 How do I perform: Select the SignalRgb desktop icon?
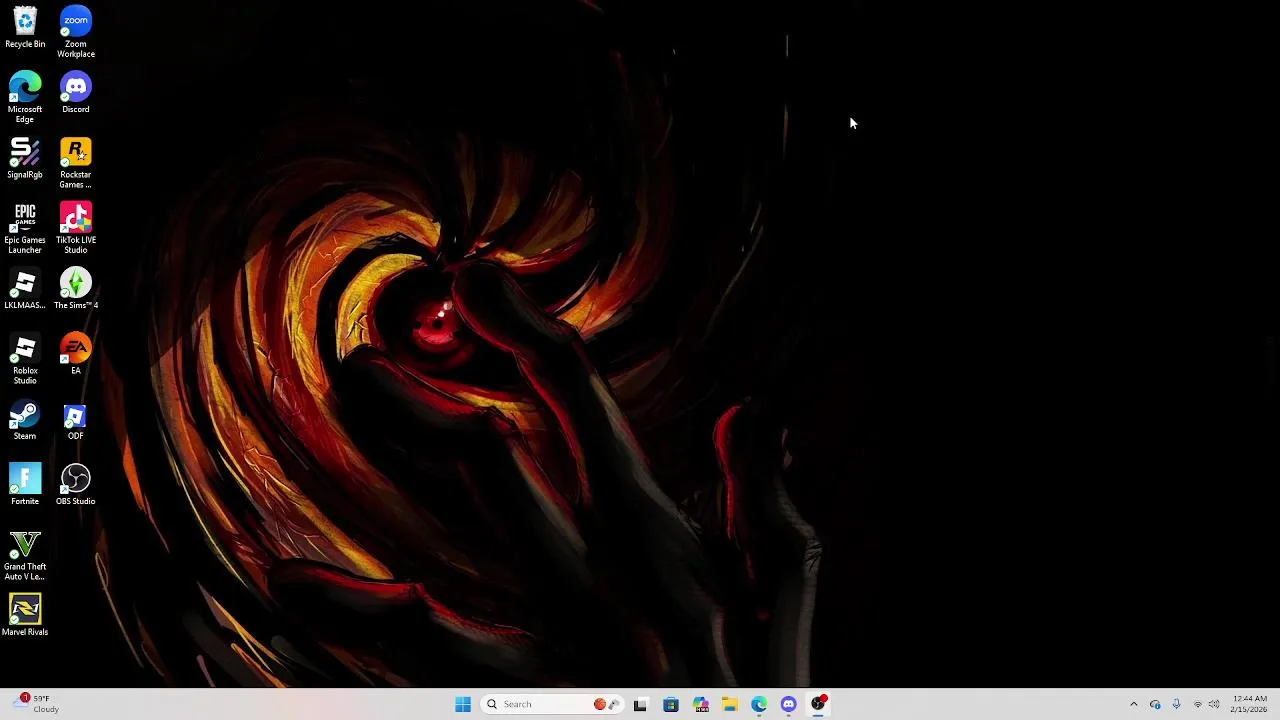click(x=25, y=158)
